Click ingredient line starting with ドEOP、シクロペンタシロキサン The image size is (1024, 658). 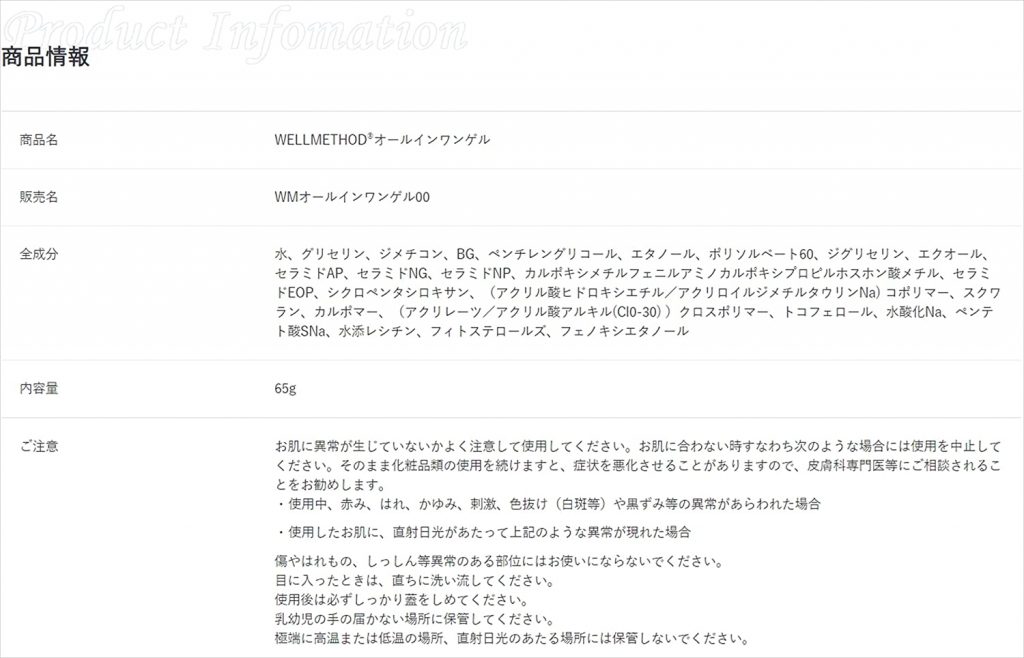pos(637,292)
